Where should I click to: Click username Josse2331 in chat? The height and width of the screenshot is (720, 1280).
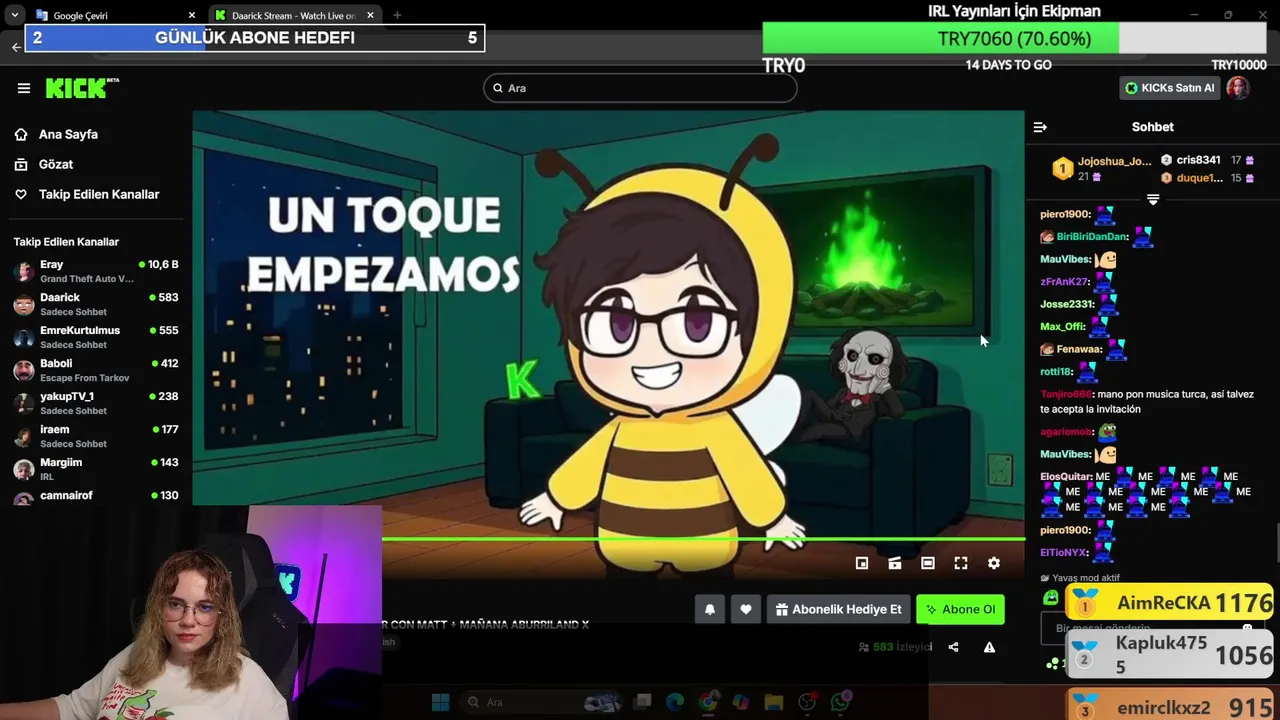click(x=1067, y=304)
